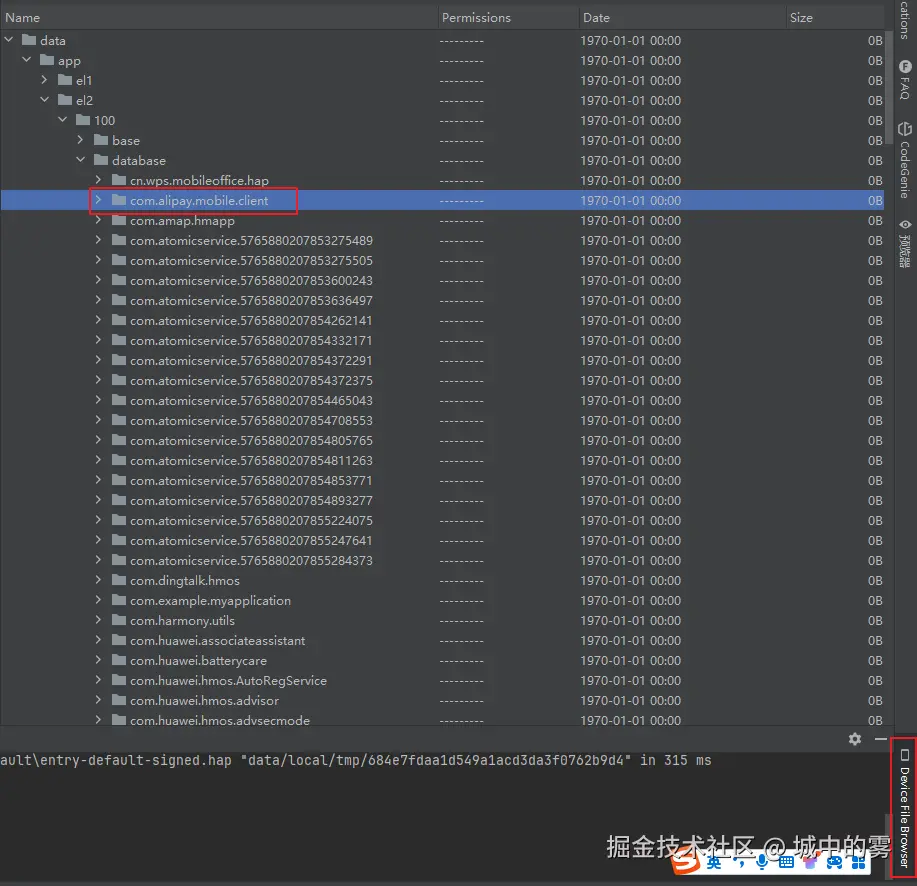Sort by the Permissions column header

(508, 18)
